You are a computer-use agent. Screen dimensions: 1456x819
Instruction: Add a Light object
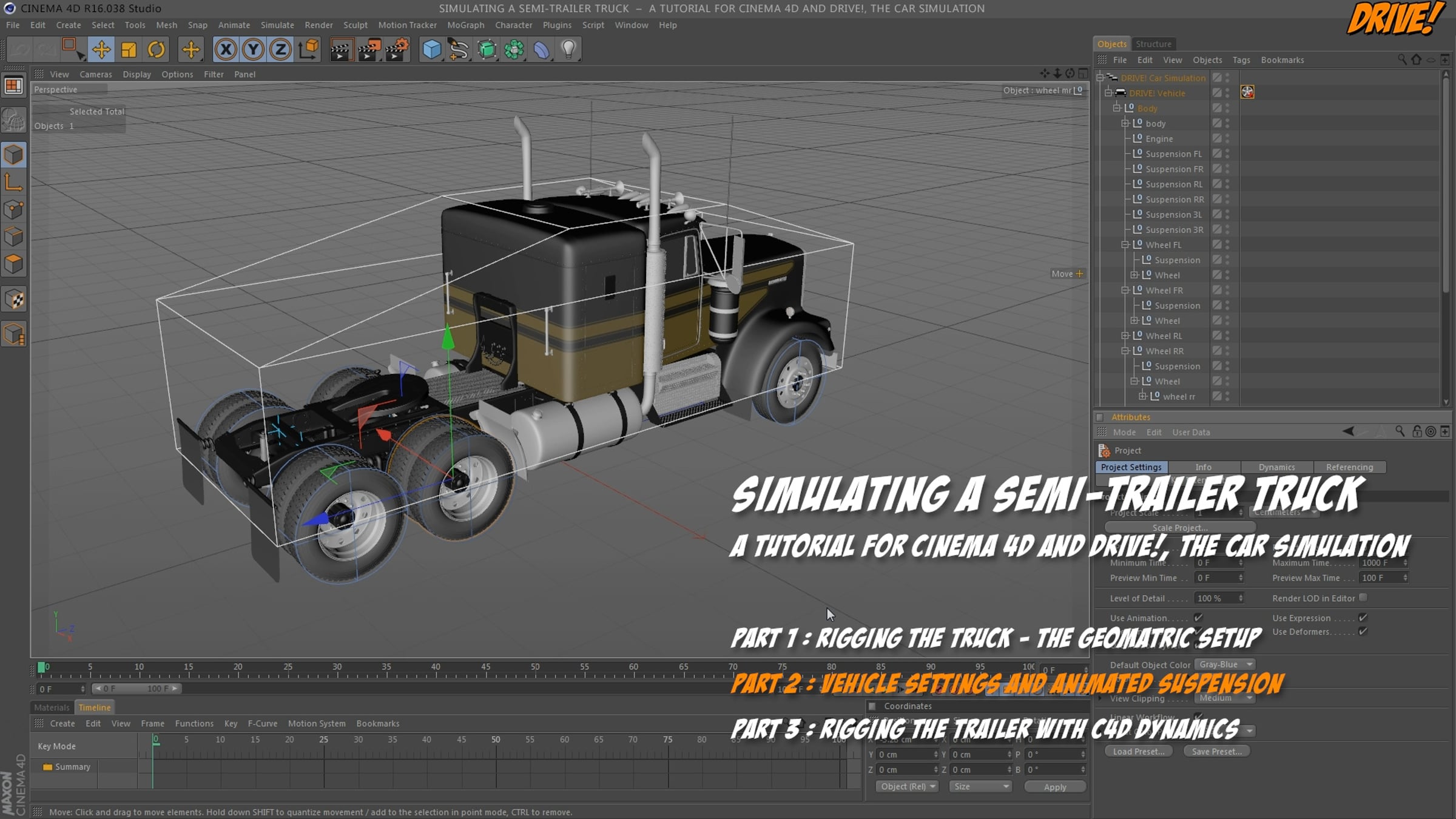[568, 50]
